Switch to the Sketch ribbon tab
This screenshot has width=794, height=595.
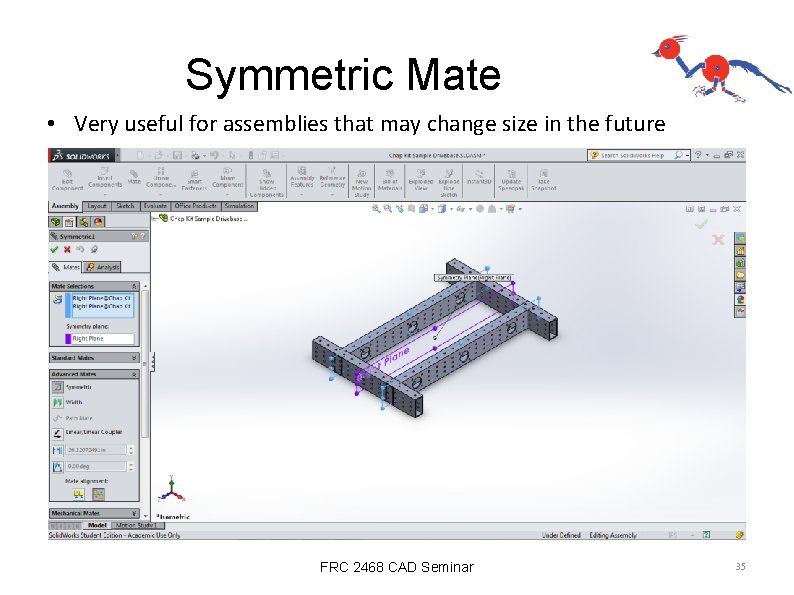coord(125,206)
